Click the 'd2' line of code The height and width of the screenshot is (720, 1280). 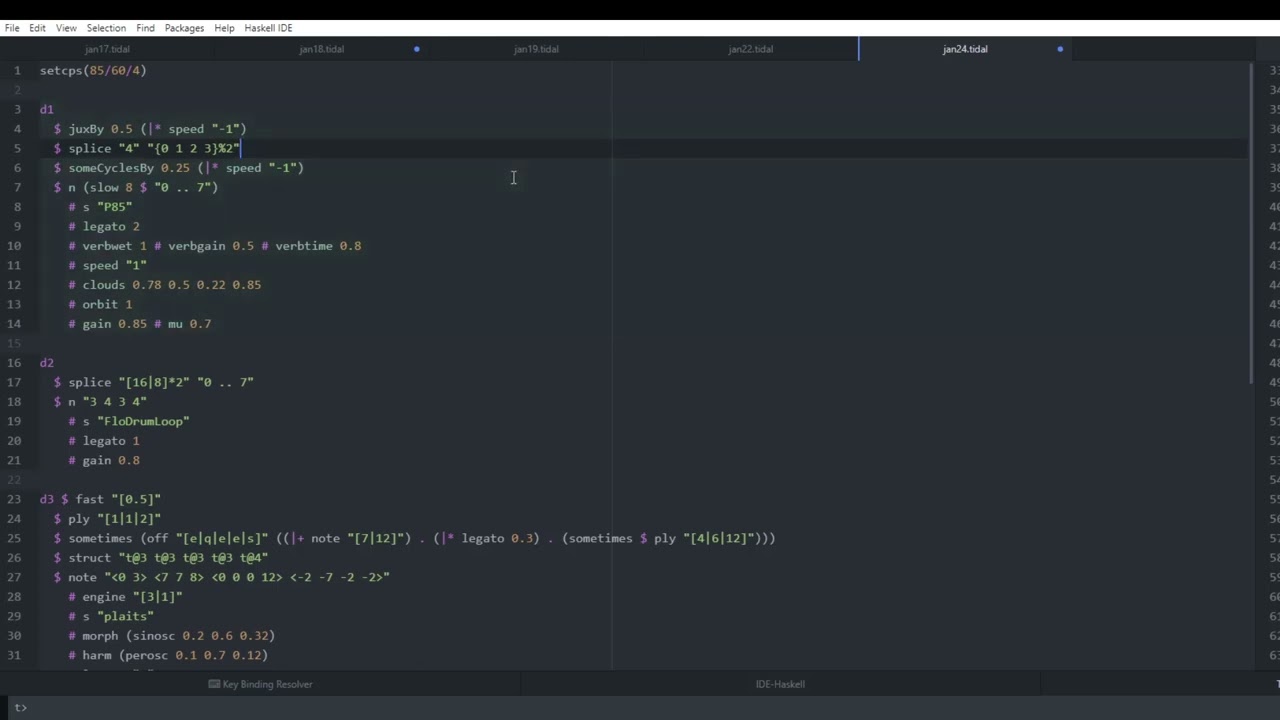(47, 363)
